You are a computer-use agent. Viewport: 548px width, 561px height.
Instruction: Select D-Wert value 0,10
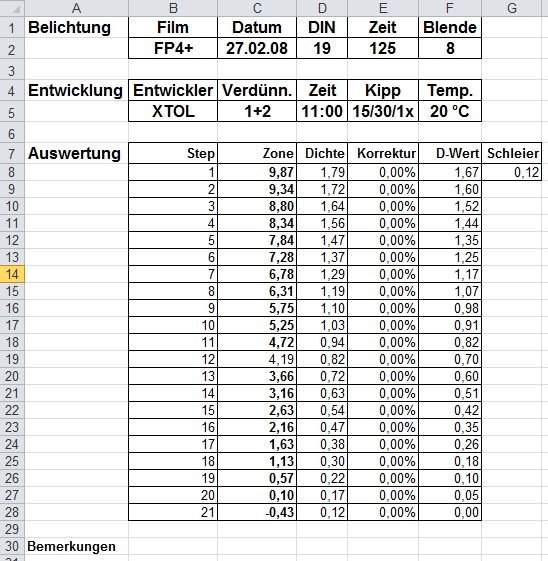pos(450,478)
